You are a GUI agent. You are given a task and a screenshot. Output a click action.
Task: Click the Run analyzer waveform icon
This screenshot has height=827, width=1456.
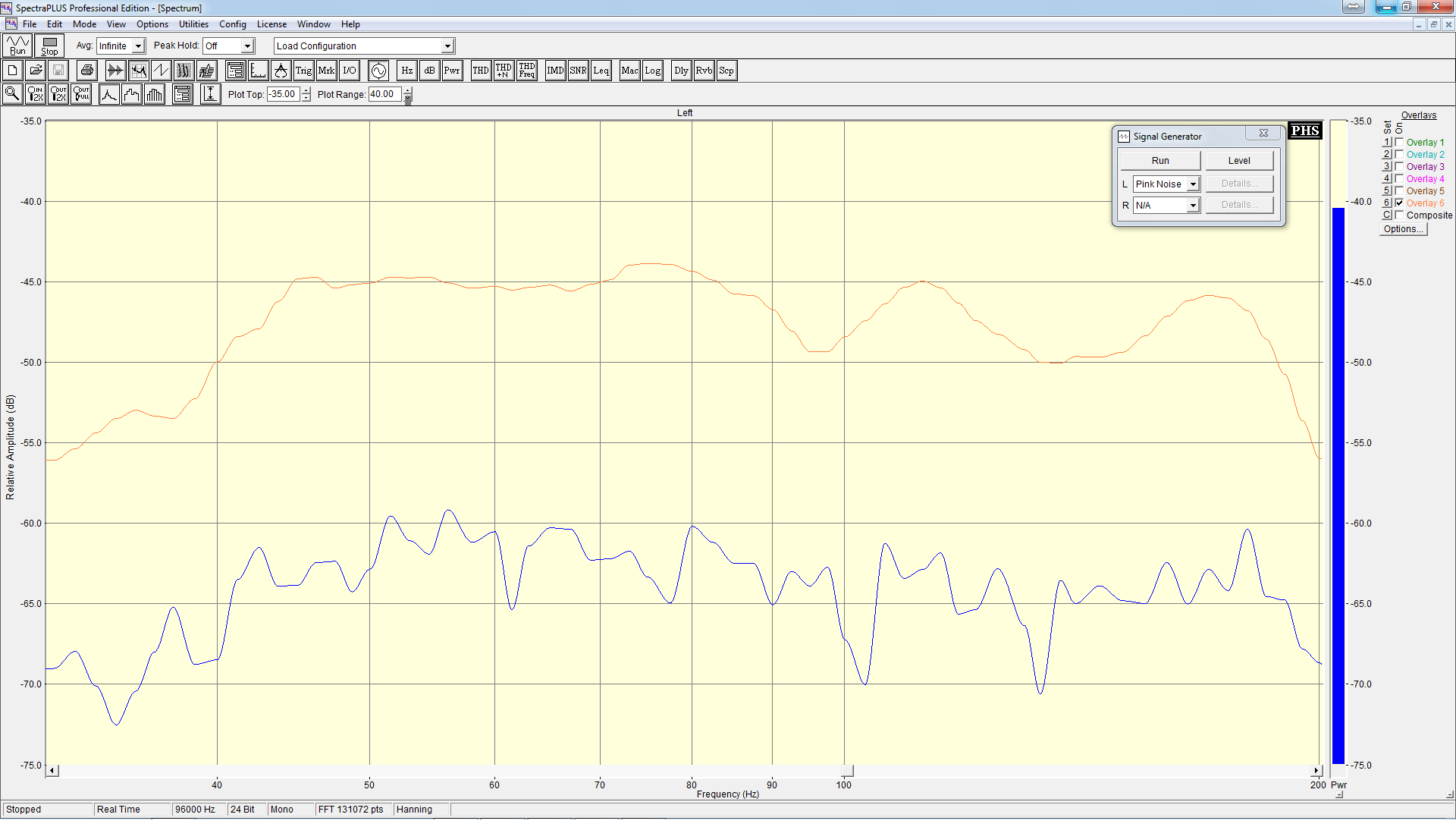(17, 46)
